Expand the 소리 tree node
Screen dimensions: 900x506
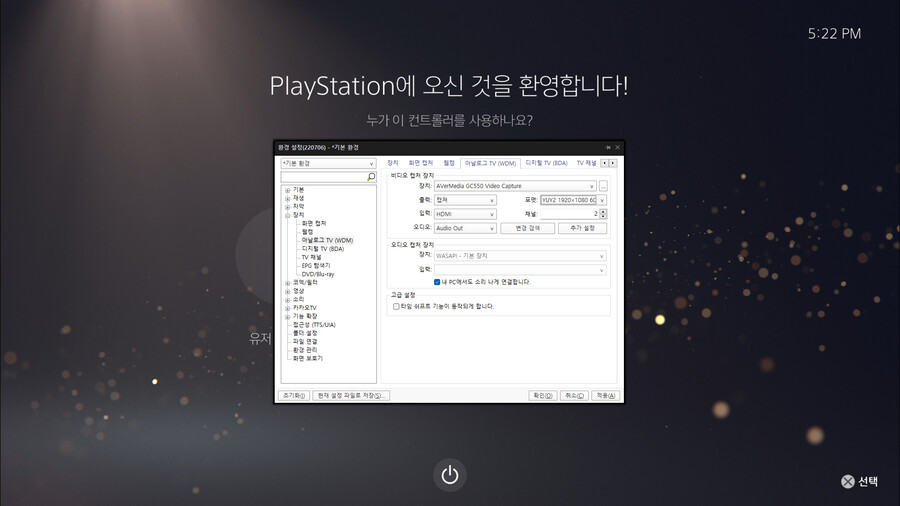click(288, 299)
